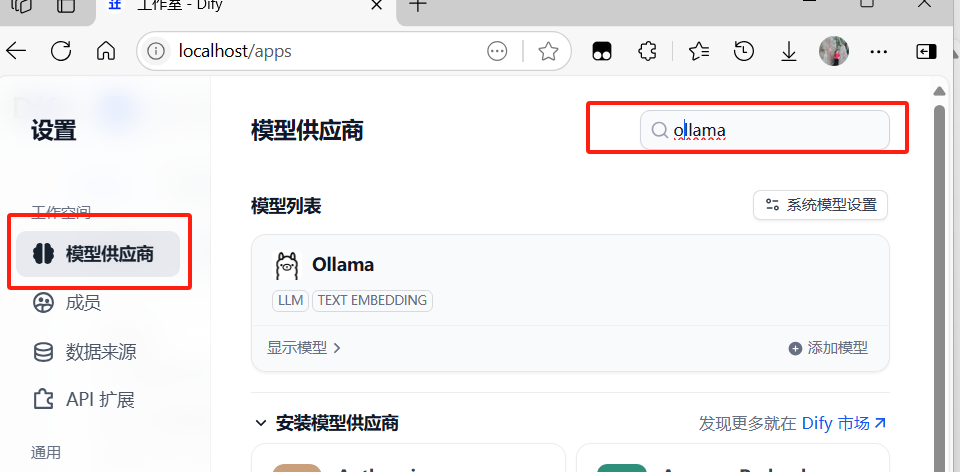Screen dimensions: 960x472
Task: Open the browser home page icon
Action: 106,51
